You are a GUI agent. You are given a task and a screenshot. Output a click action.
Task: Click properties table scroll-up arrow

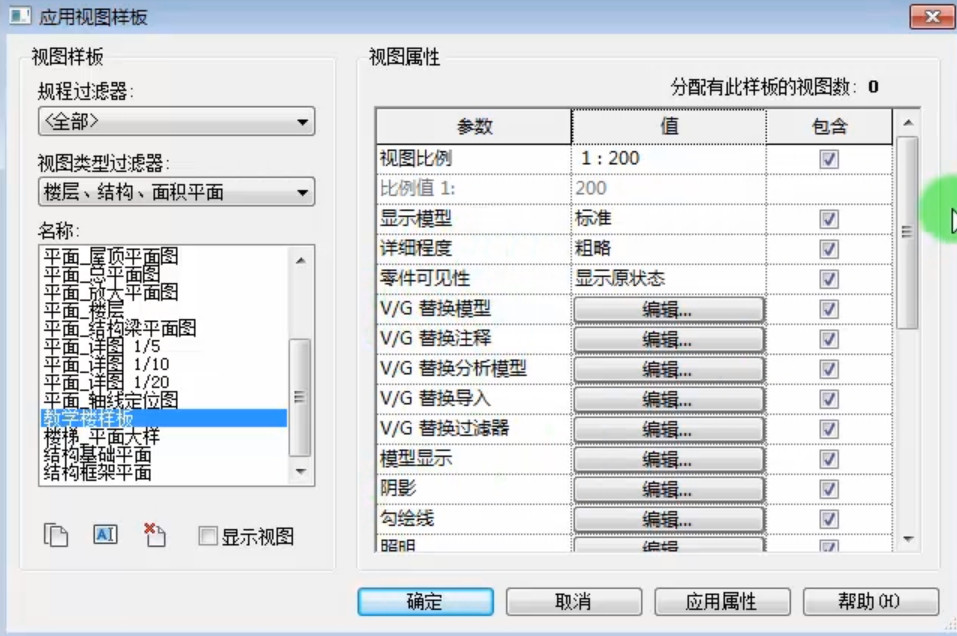tap(908, 123)
